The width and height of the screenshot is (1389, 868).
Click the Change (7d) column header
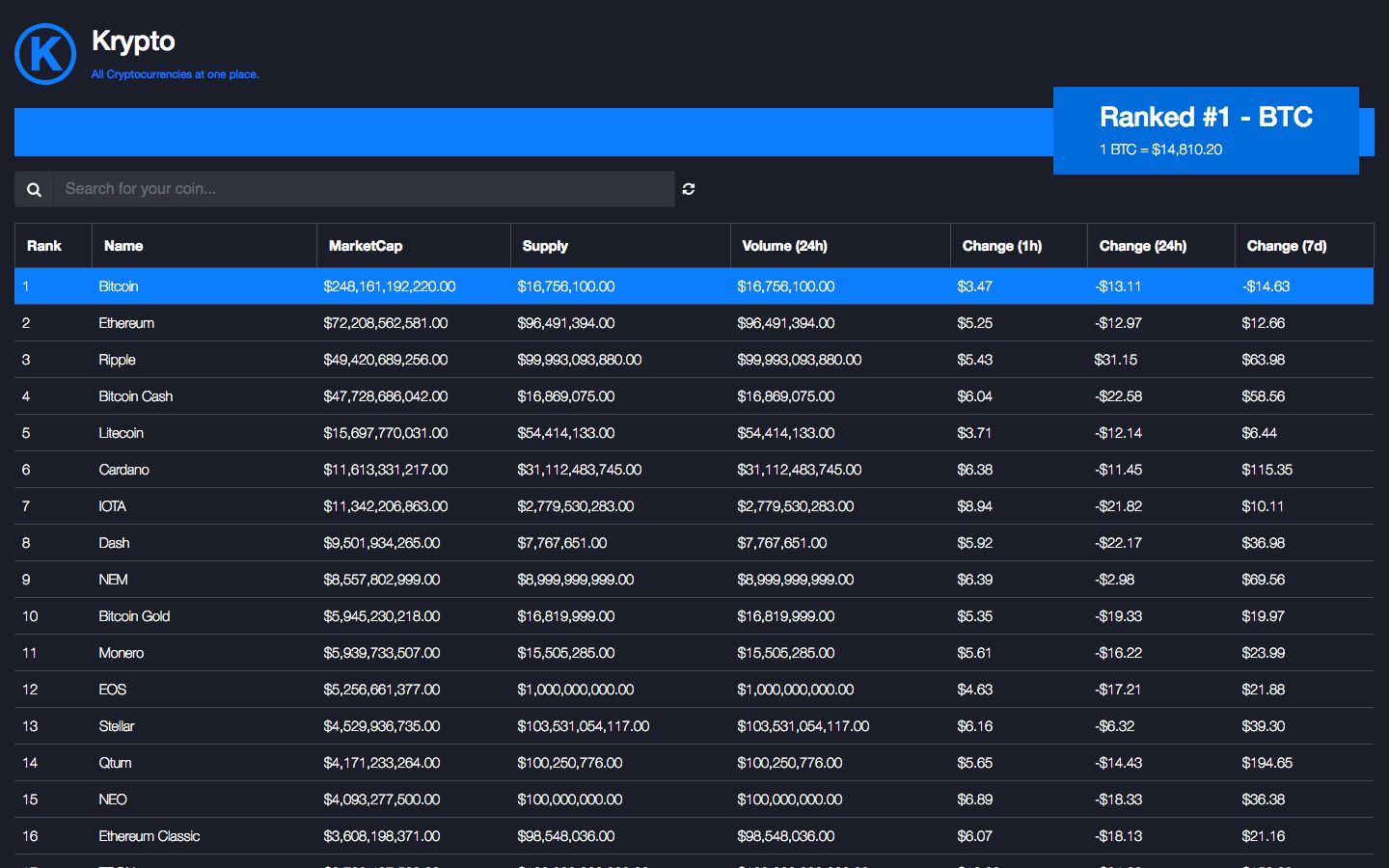tap(1287, 246)
